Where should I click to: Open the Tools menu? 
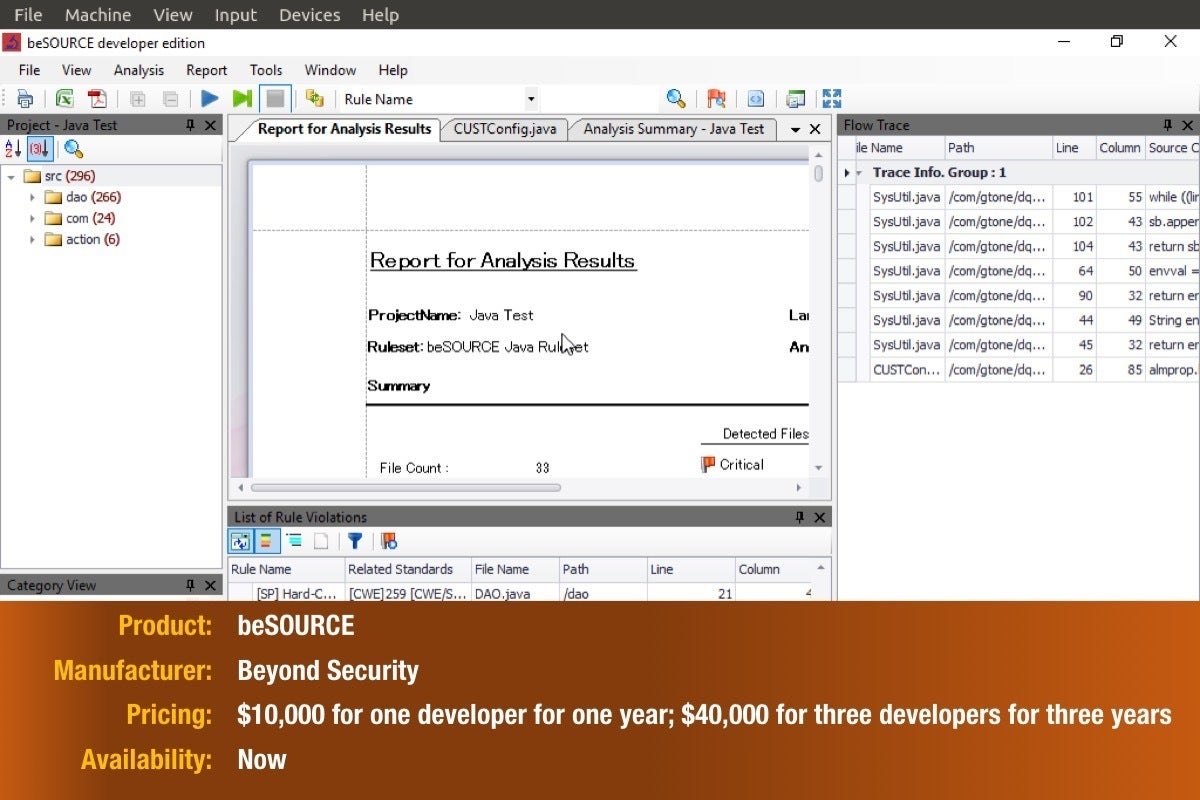[266, 70]
